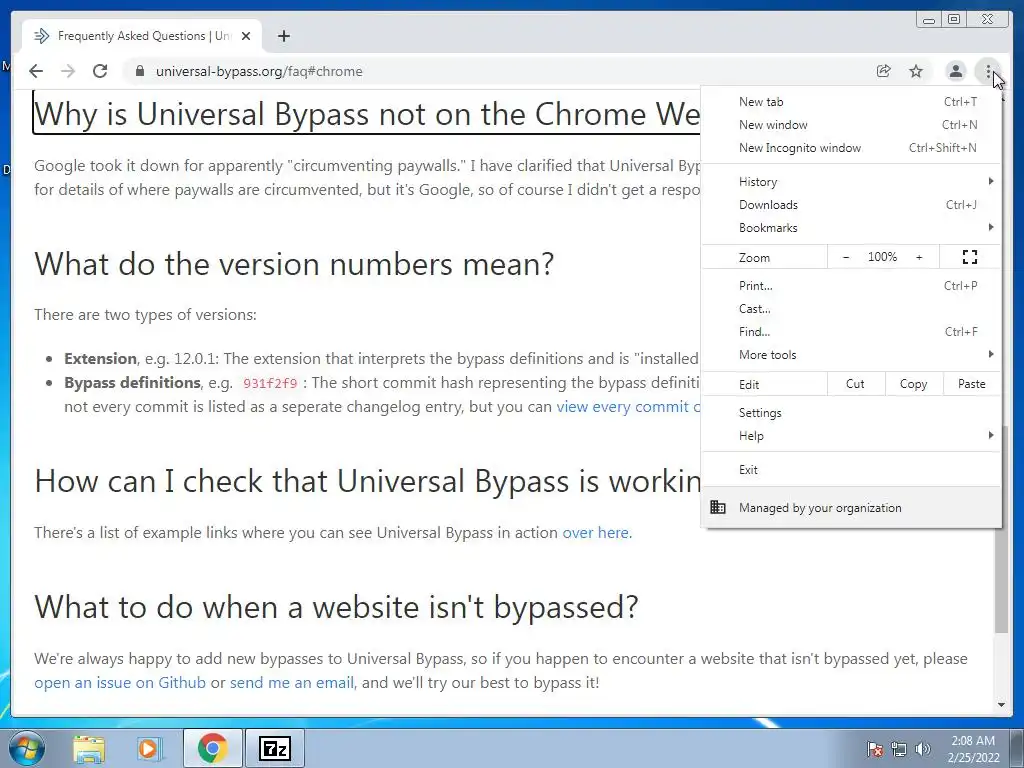Close the Frequently Asked Questions tab

click(x=246, y=36)
